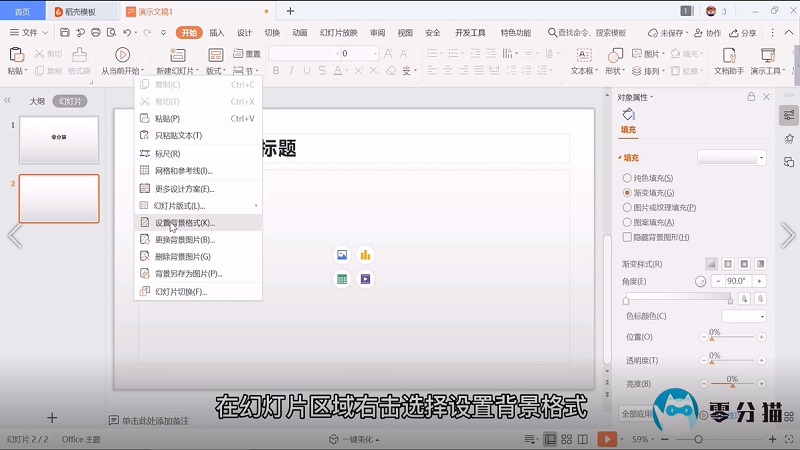
Task: Click 从当前开始 play icon in ribbon
Action: 122,55
